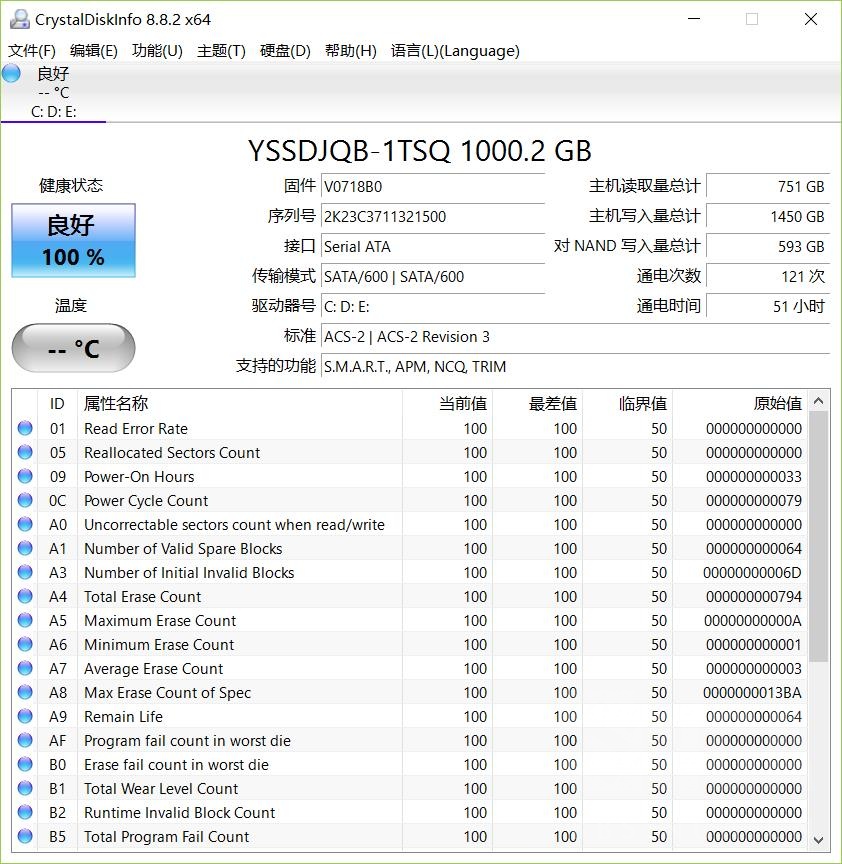The image size is (842, 864).
Task: Click the status LED beside Power-On Hours
Action: (24, 476)
